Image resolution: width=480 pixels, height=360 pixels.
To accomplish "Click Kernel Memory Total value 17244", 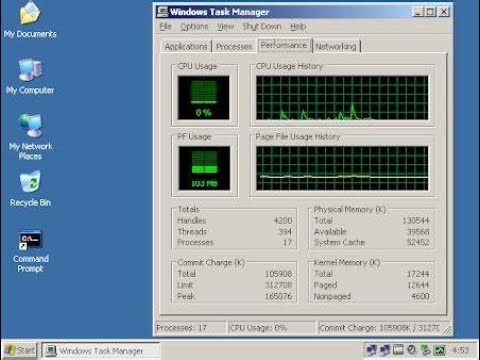I will pyautogui.click(x=418, y=274).
